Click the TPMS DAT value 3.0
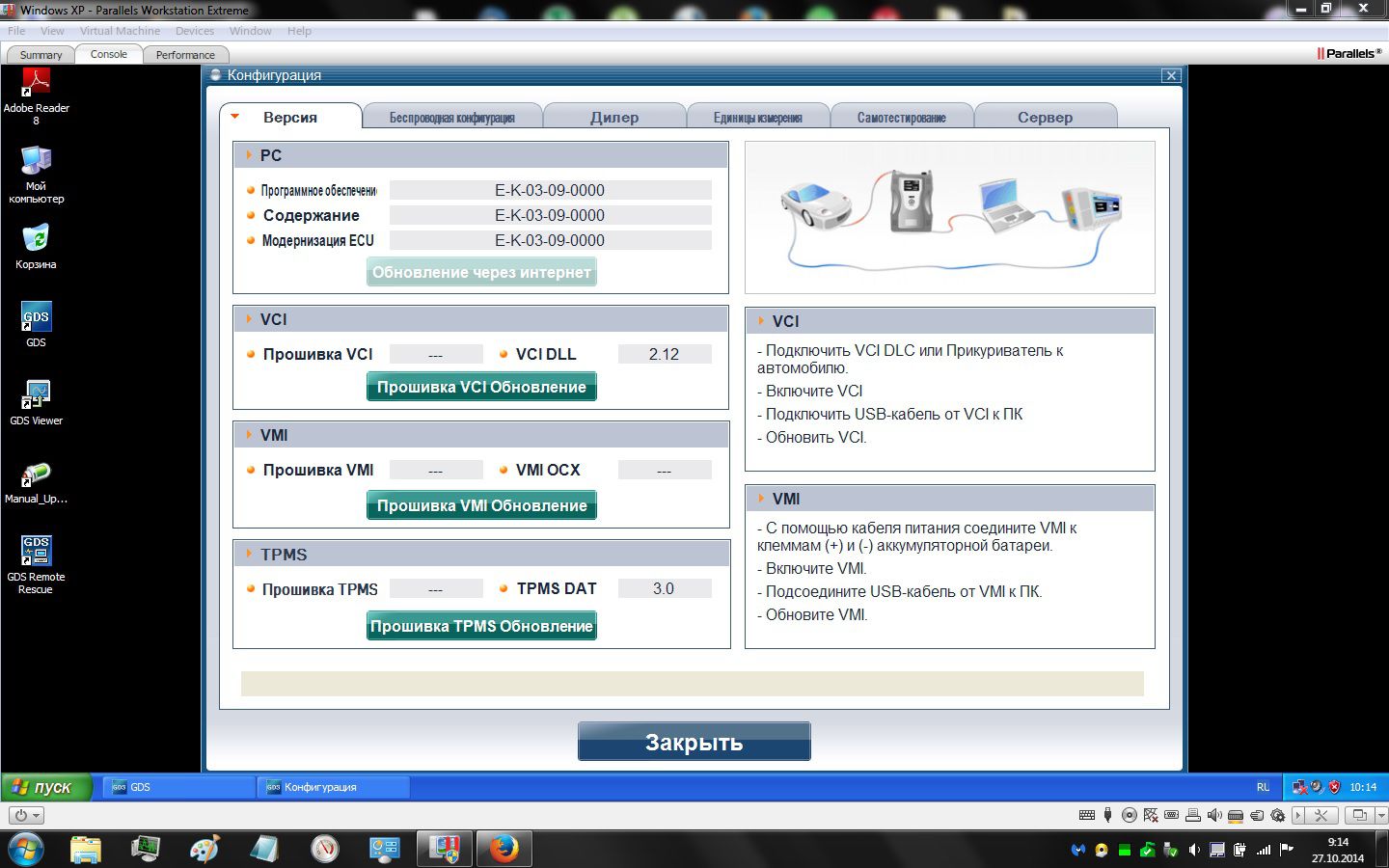 [664, 588]
